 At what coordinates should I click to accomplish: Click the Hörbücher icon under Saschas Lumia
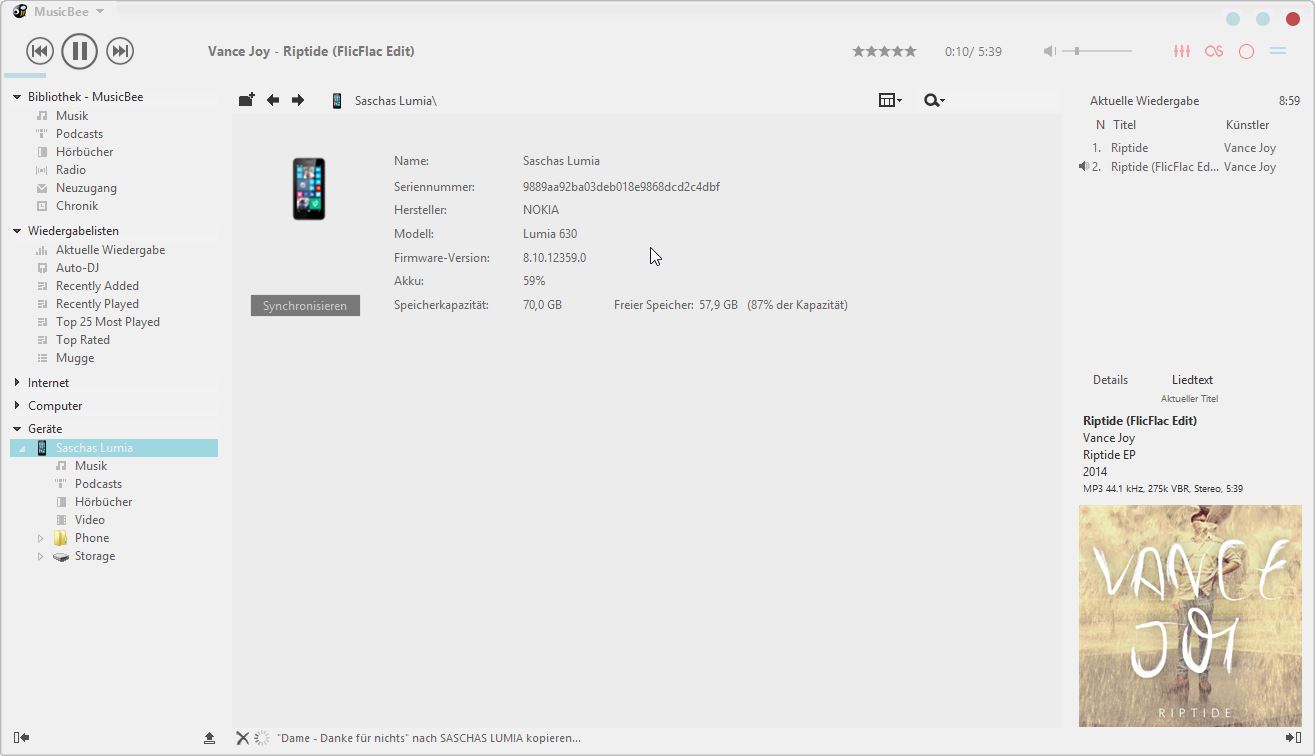point(61,502)
